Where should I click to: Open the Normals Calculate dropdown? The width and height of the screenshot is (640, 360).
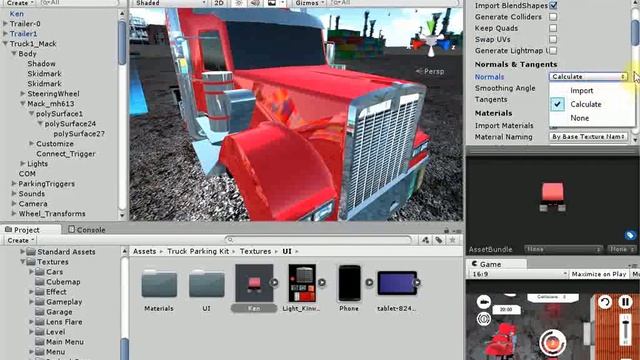(588, 77)
